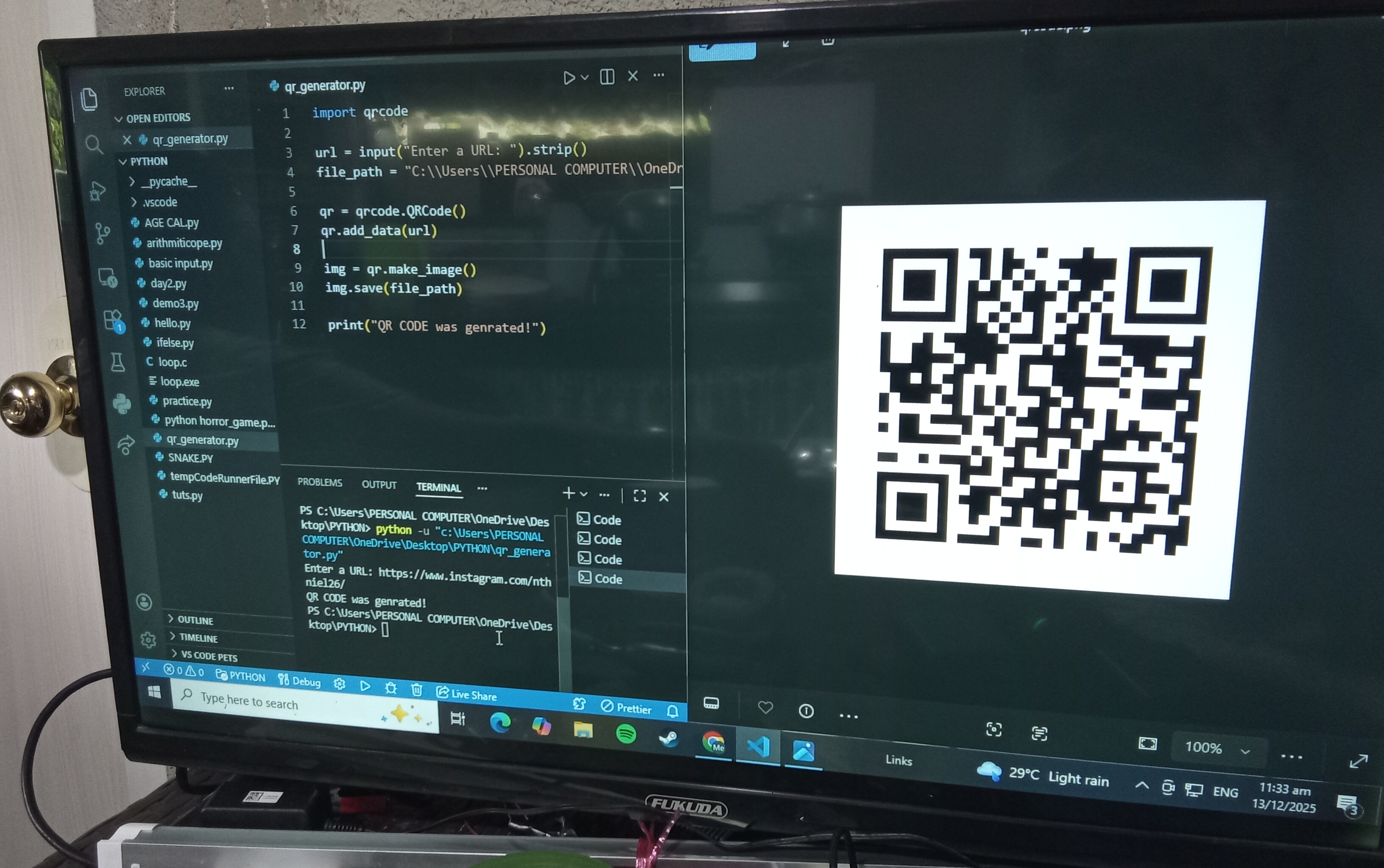This screenshot has height=868, width=1384.
Task: Toggle favorite heart in Photos viewer
Action: click(x=765, y=707)
